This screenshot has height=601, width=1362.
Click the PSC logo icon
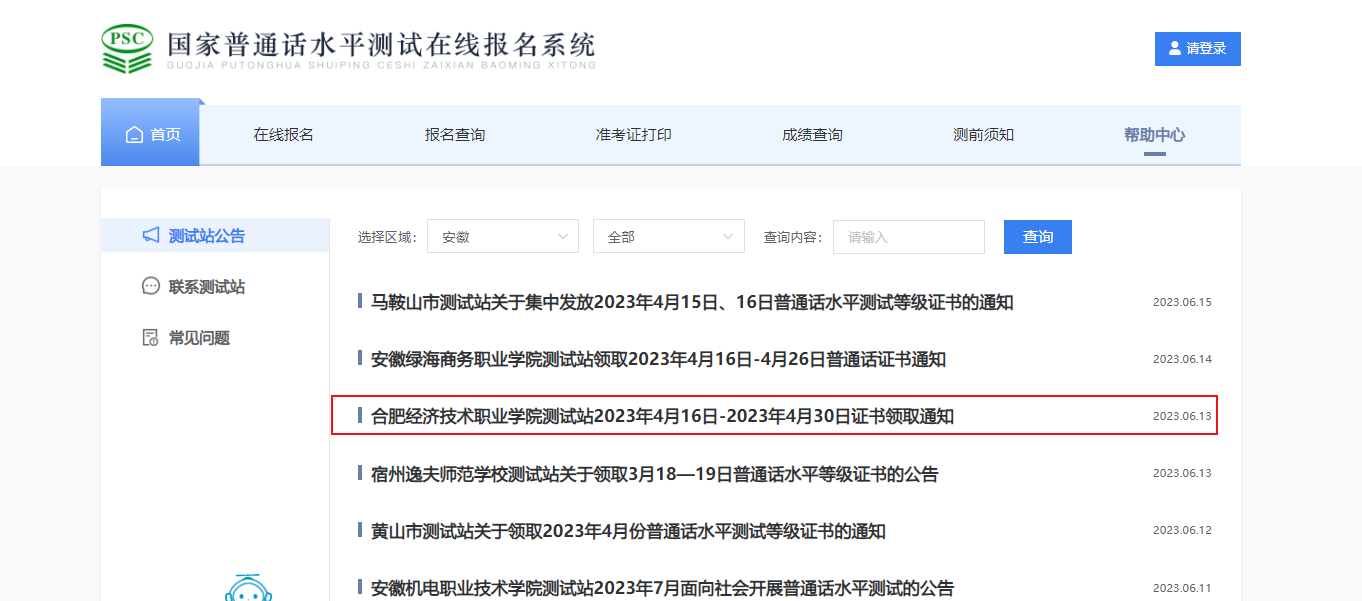pyautogui.click(x=128, y=48)
